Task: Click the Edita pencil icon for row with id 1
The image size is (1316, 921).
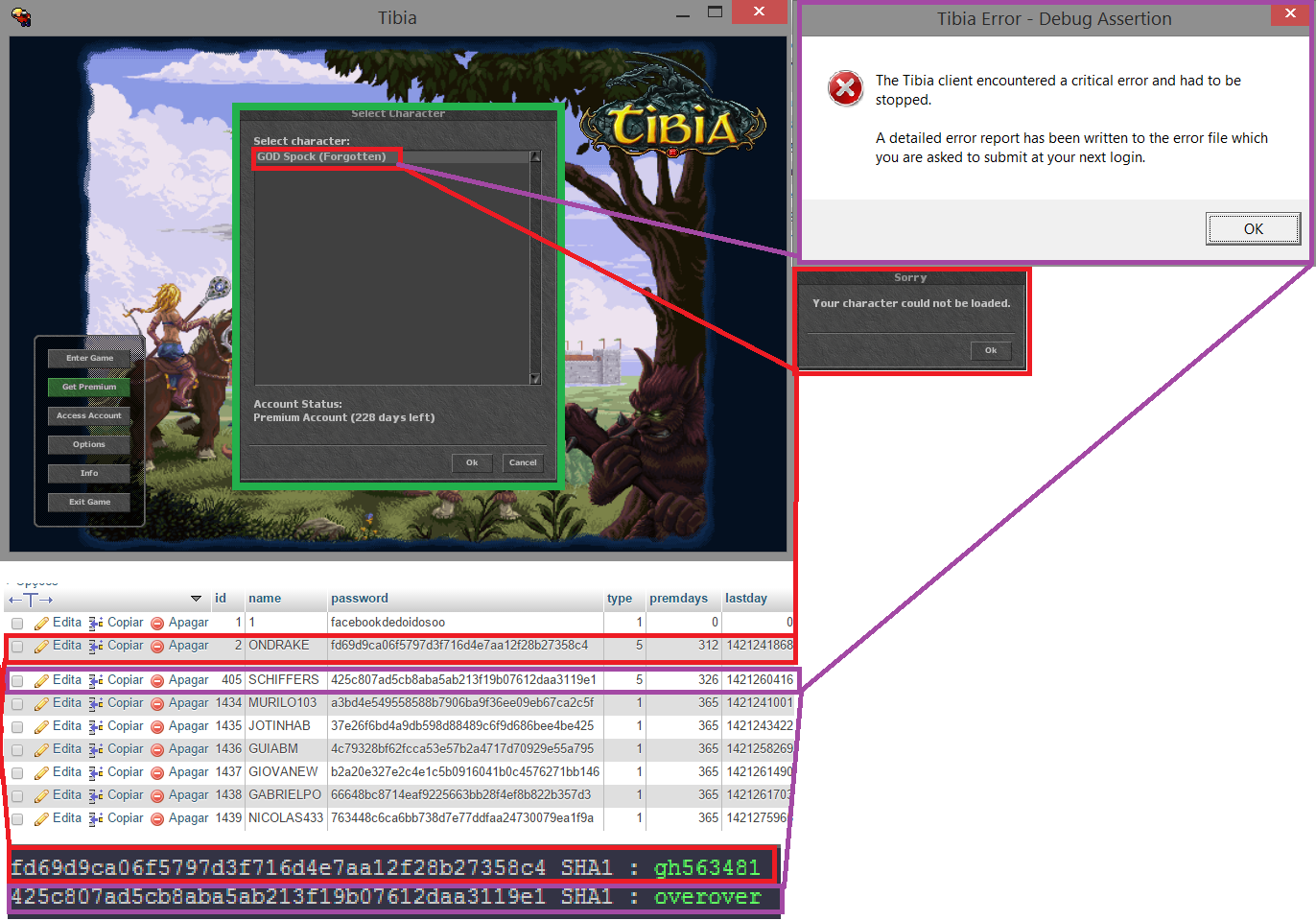Action: pyautogui.click(x=41, y=624)
